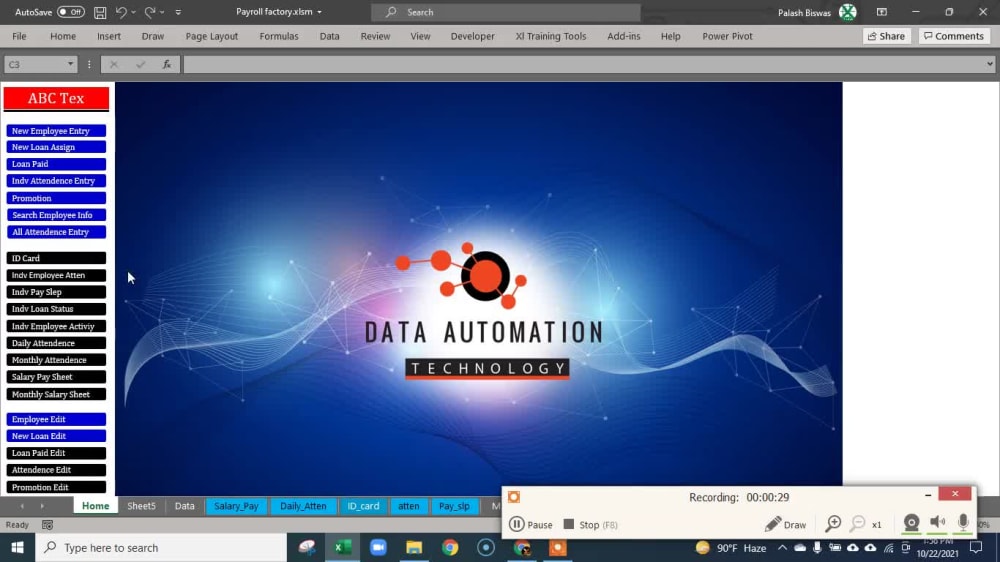Click the formula bar Enter checkmark icon
The height and width of the screenshot is (562, 1000).
(x=140, y=64)
